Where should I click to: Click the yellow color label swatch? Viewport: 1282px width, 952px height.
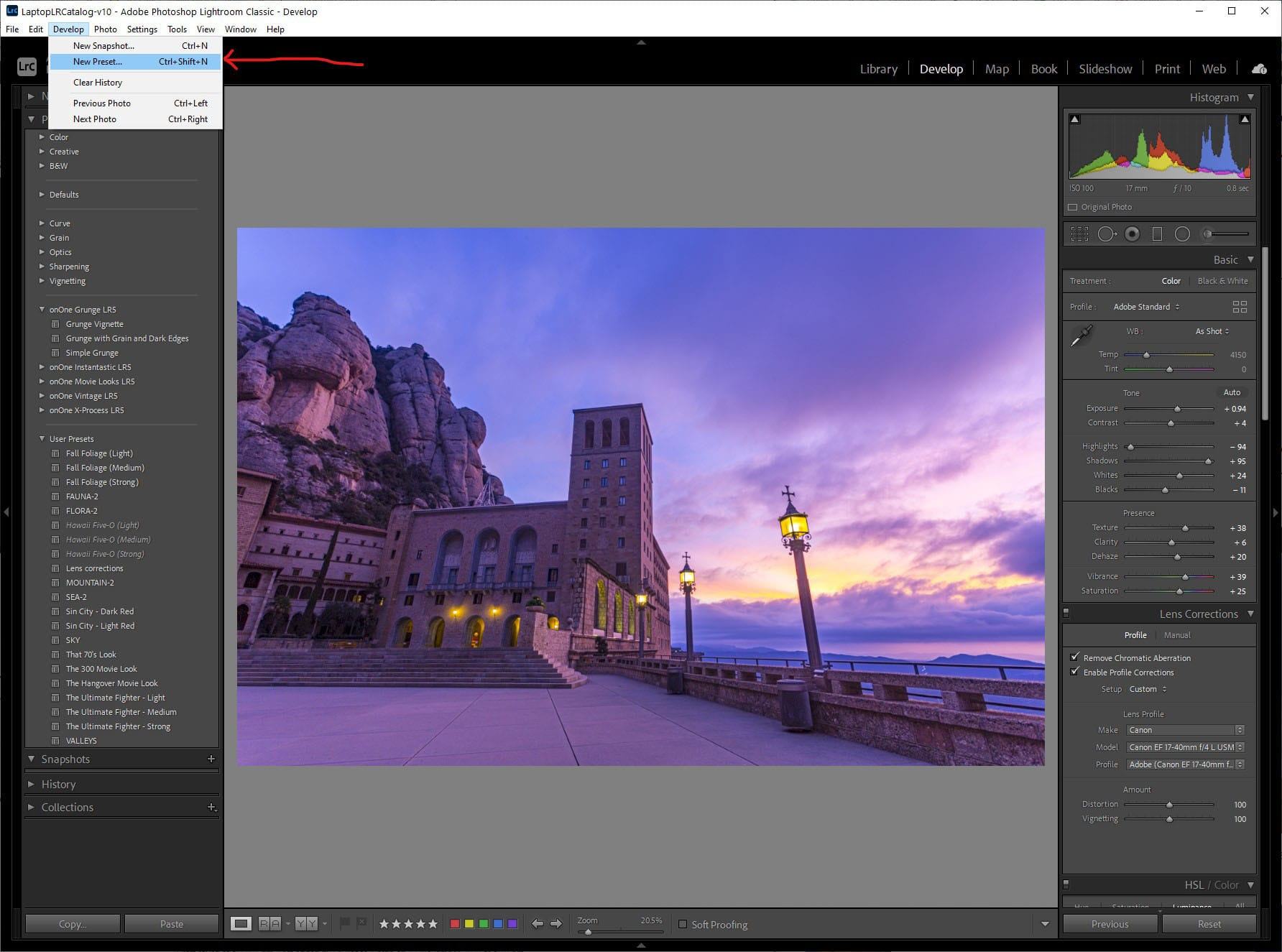click(469, 923)
